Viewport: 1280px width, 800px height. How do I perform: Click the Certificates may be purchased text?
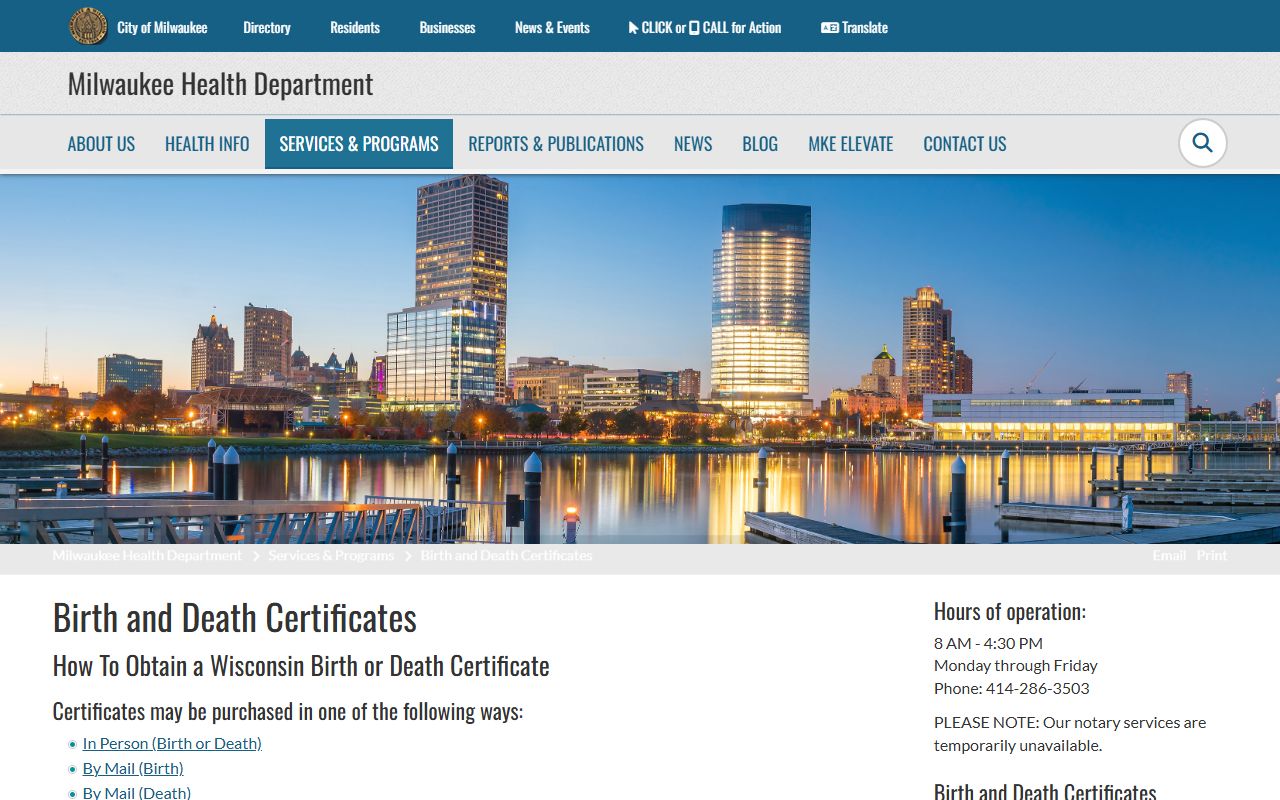coord(288,712)
